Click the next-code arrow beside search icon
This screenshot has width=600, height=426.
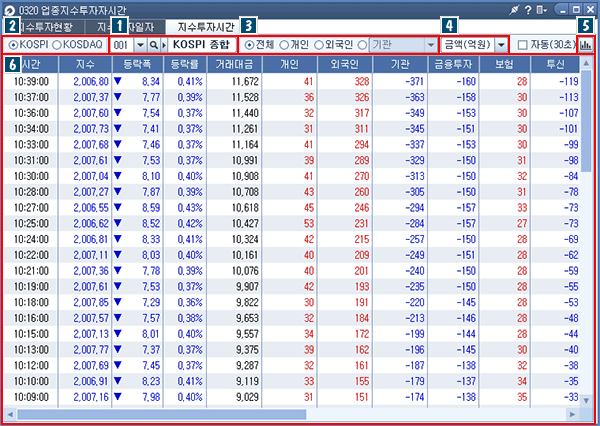[165, 46]
